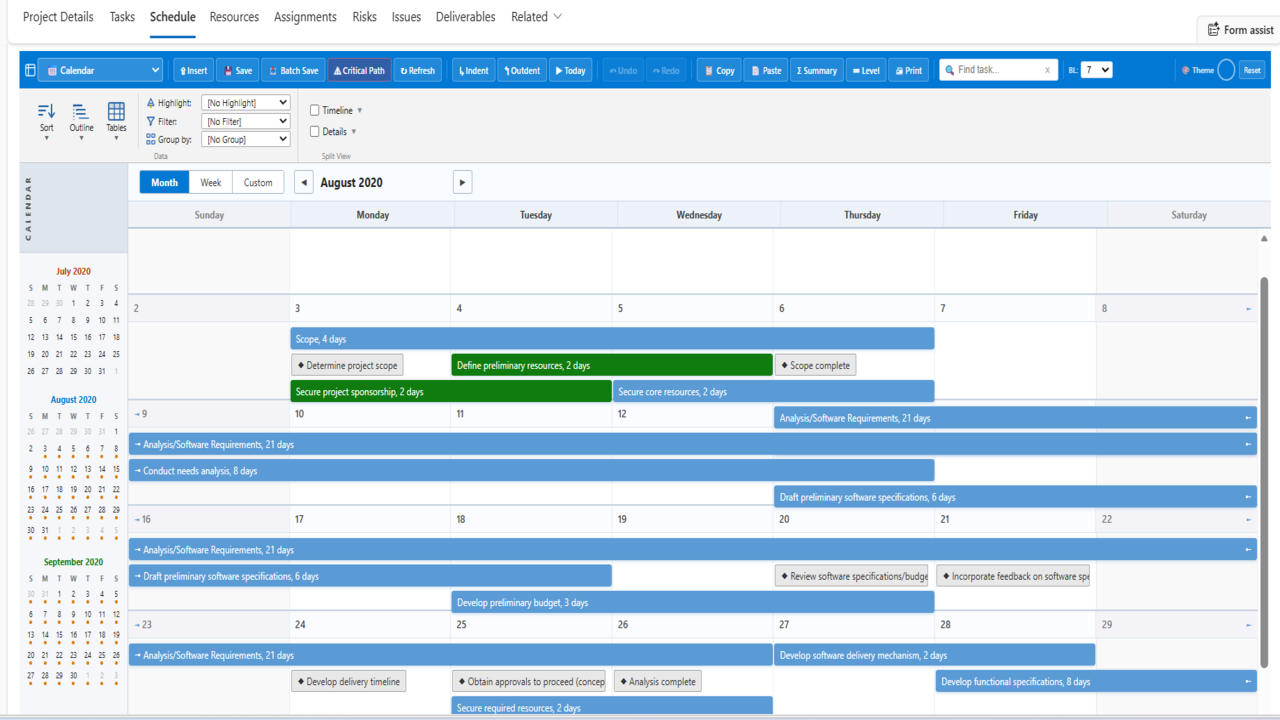Select the Analysis complete milestone
This screenshot has width=1280, height=720.
pyautogui.click(x=657, y=682)
